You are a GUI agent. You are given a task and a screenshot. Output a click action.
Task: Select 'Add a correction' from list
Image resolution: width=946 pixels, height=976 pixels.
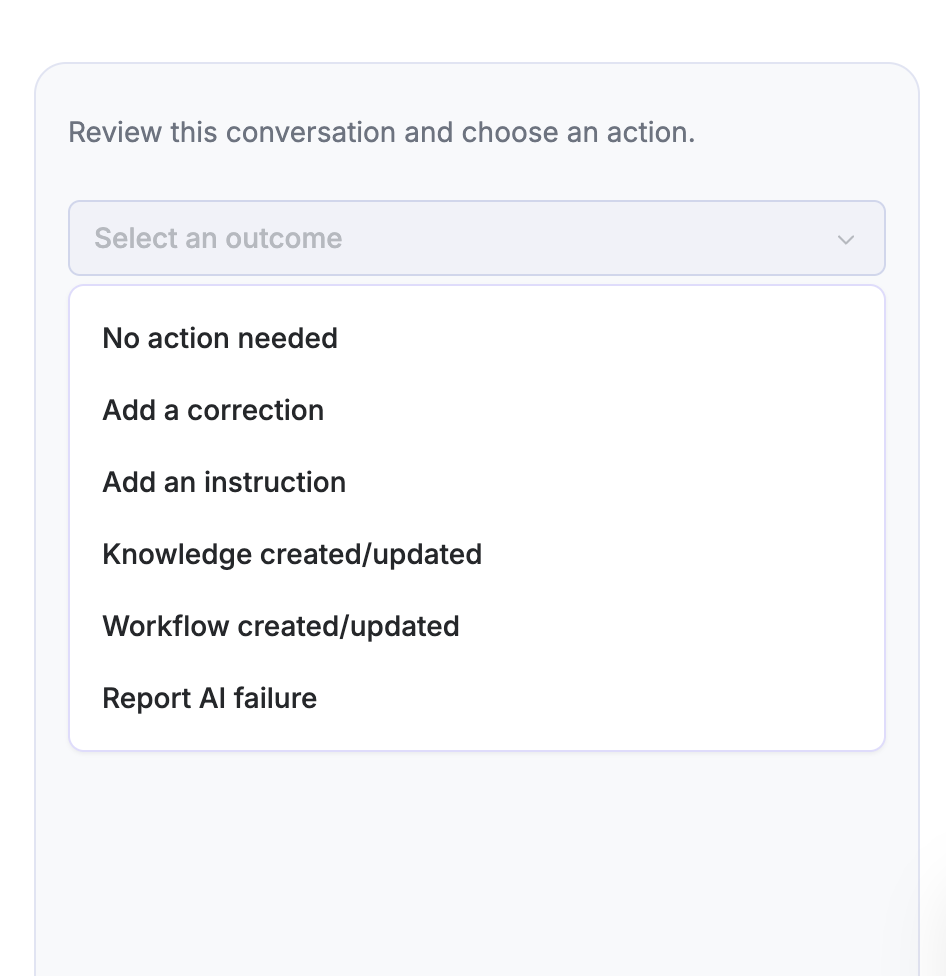[477, 410]
